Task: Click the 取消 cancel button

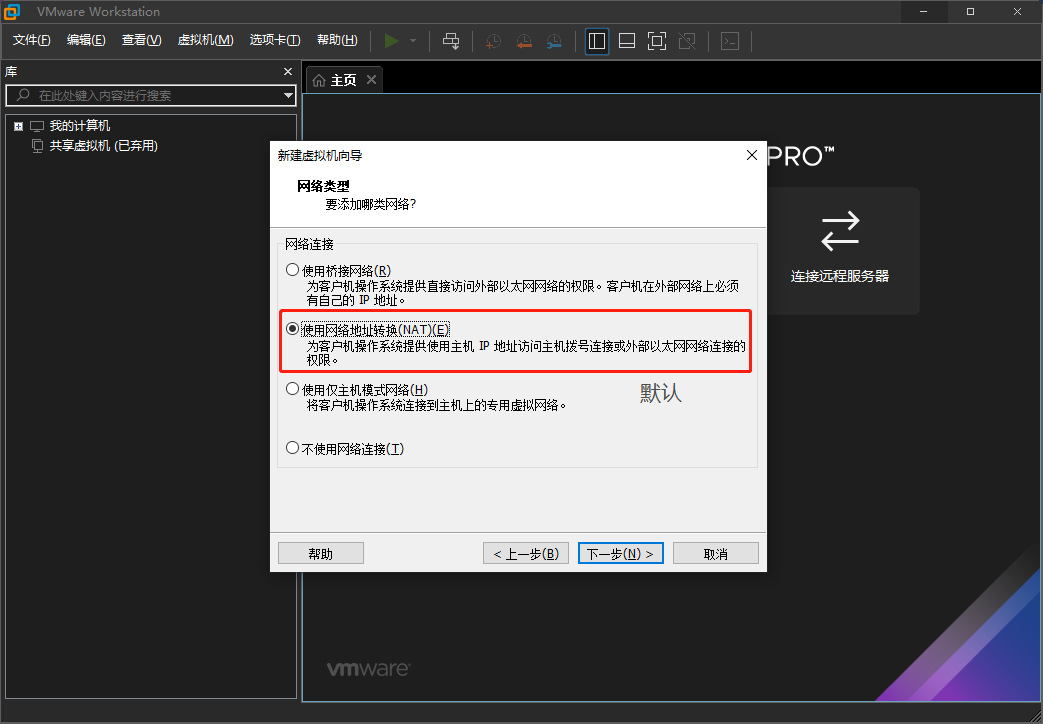Action: click(716, 554)
